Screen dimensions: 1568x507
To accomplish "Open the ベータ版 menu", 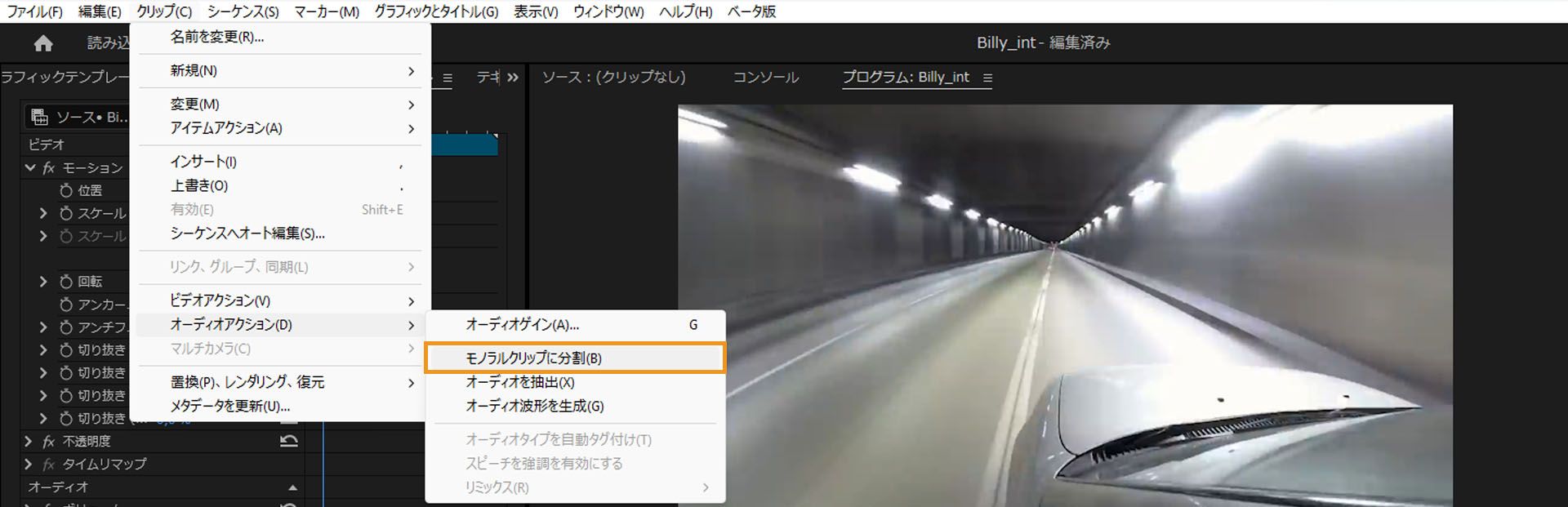I will coord(751,11).
